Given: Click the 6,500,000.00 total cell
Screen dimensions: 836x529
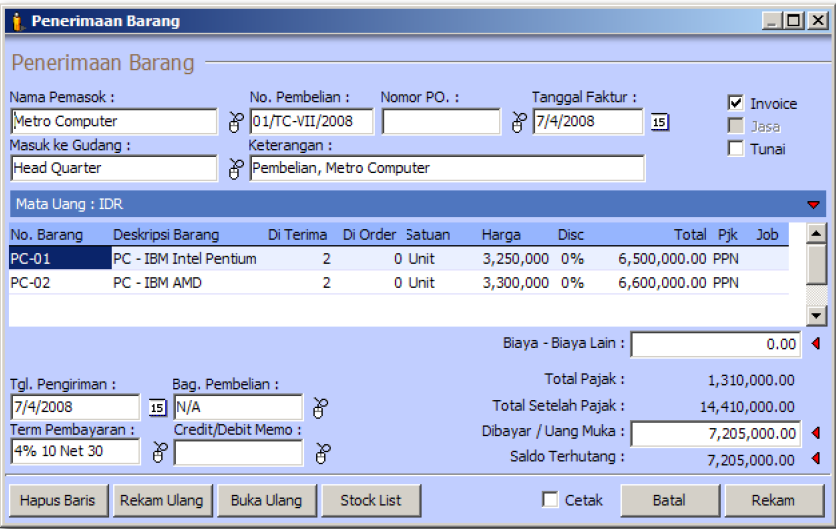Looking at the screenshot, I should click(x=662, y=259).
